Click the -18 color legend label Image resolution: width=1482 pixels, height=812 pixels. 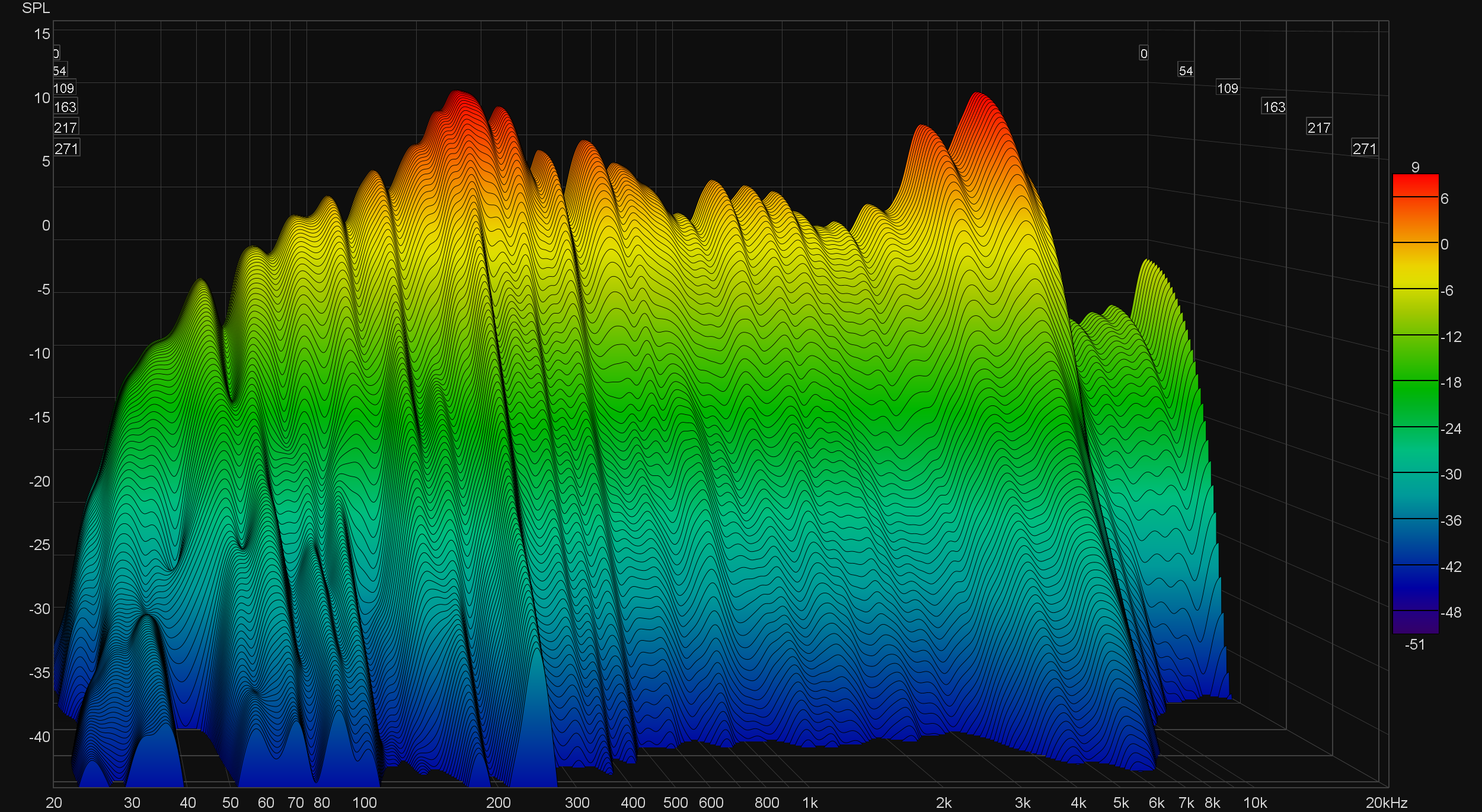1451,382
